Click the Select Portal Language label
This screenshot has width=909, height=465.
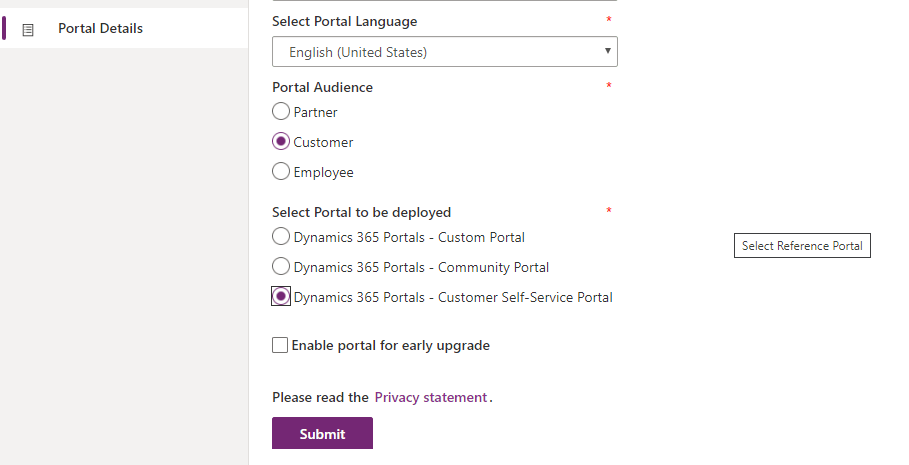coord(345,21)
